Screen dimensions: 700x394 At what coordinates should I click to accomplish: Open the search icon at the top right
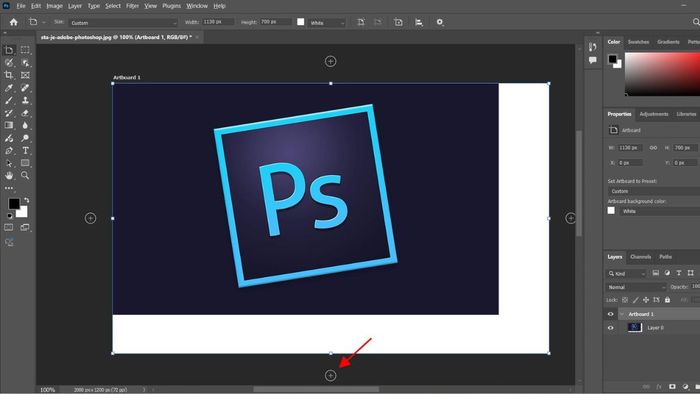tap(696, 22)
